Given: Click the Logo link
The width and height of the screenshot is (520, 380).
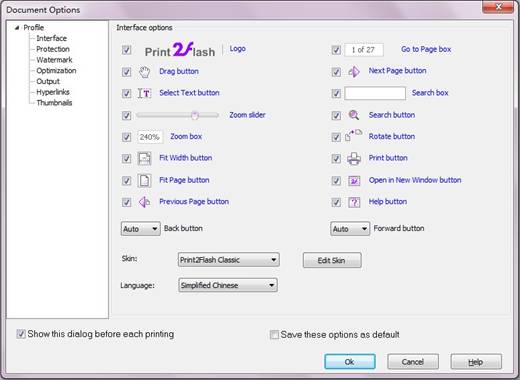Looking at the screenshot, I should pyautogui.click(x=238, y=49).
